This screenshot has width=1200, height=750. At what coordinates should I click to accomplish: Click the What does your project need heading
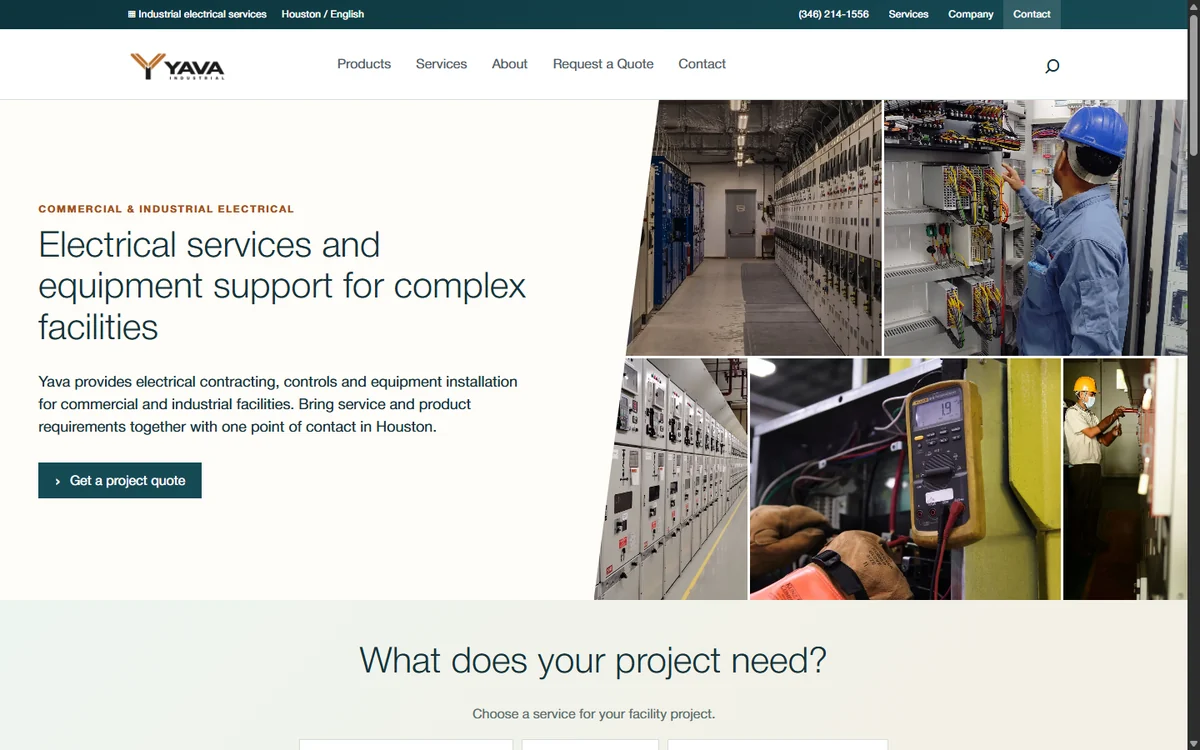click(x=593, y=661)
